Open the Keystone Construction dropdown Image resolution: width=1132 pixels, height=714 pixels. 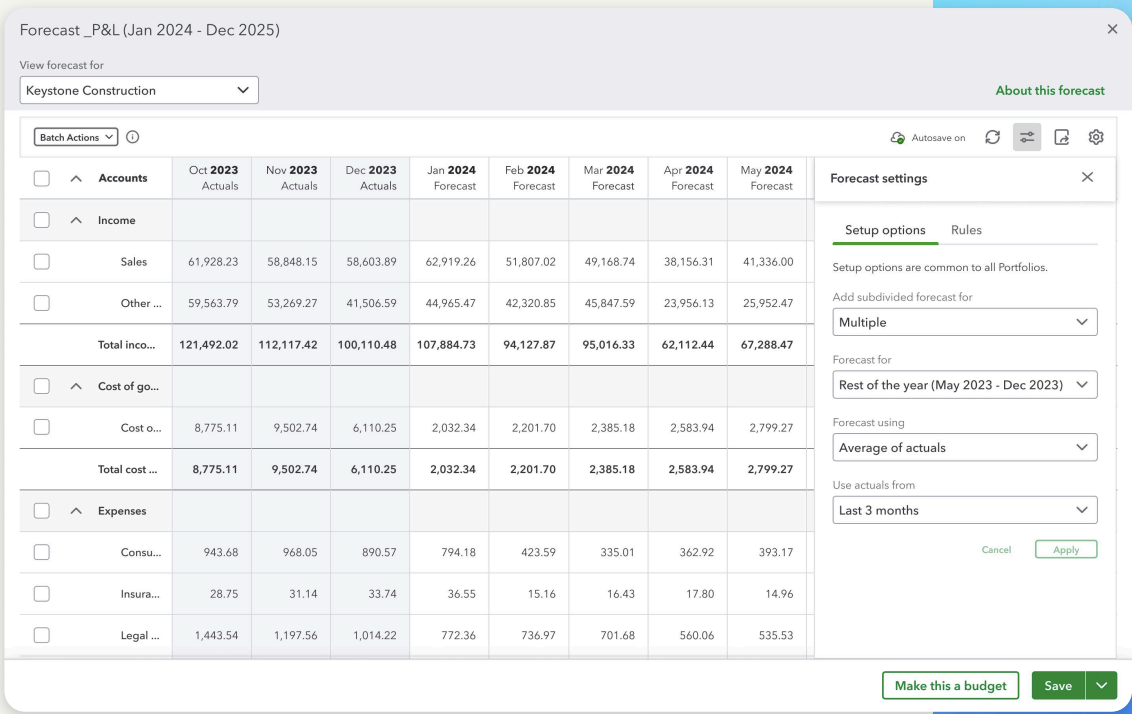[139, 91]
